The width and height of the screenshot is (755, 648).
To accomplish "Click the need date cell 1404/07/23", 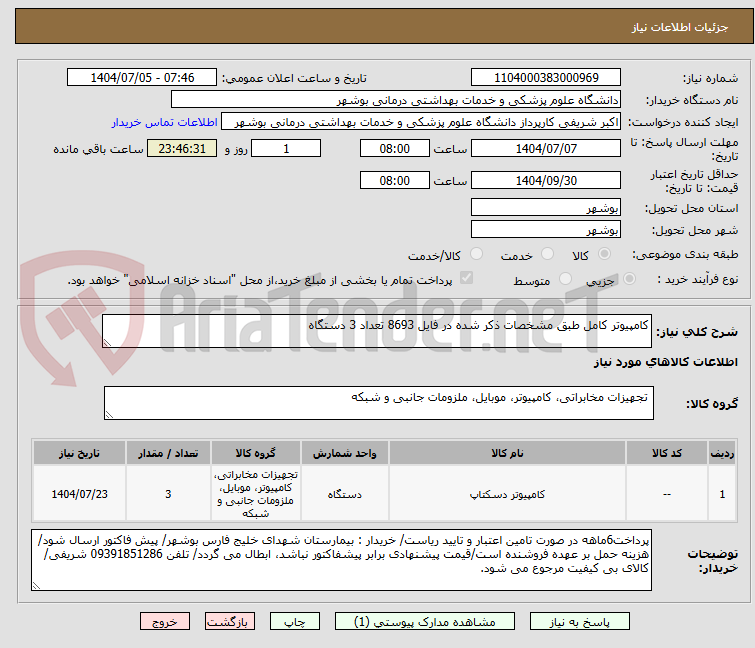I will [79, 494].
